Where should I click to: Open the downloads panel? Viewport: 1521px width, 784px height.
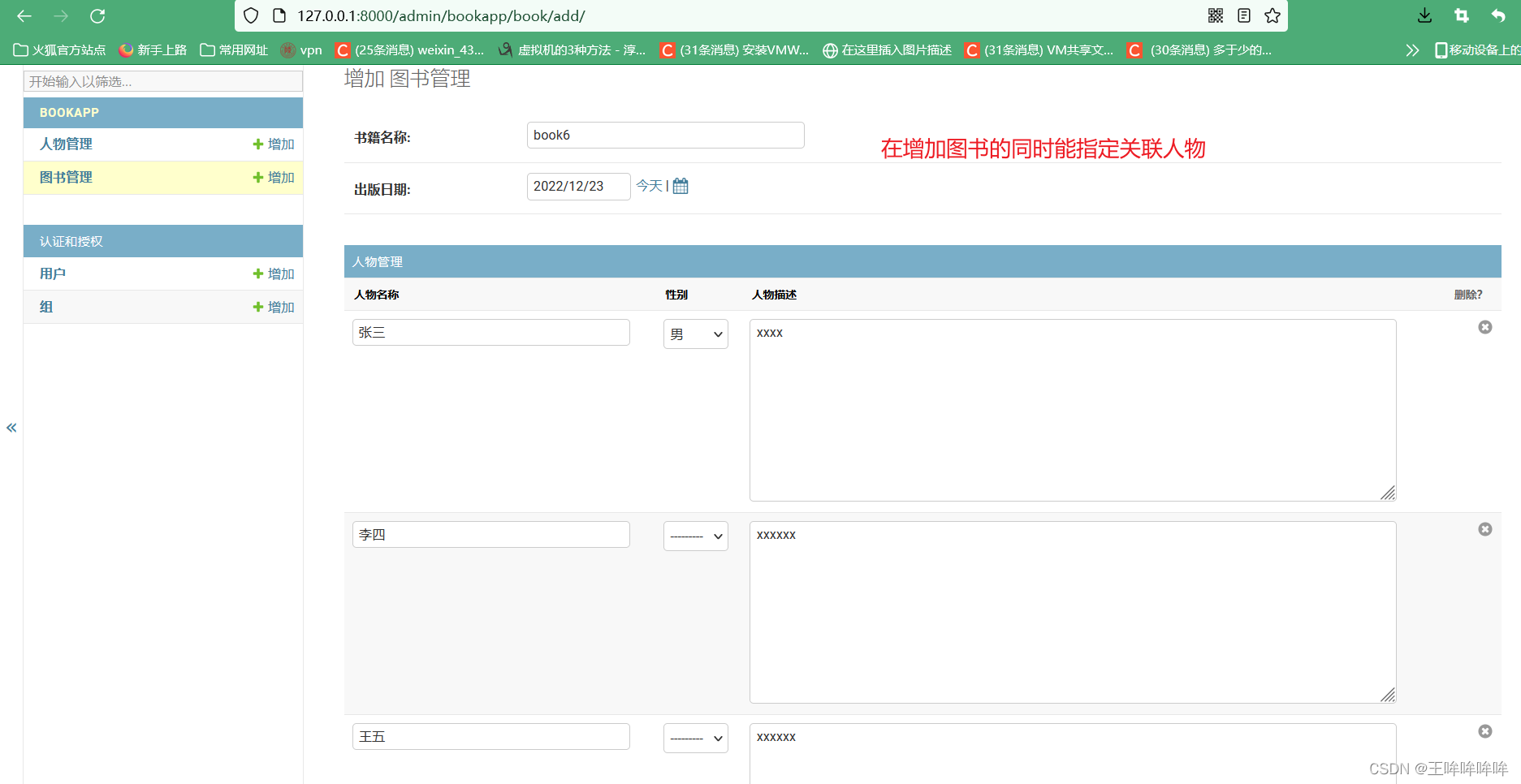[1425, 15]
